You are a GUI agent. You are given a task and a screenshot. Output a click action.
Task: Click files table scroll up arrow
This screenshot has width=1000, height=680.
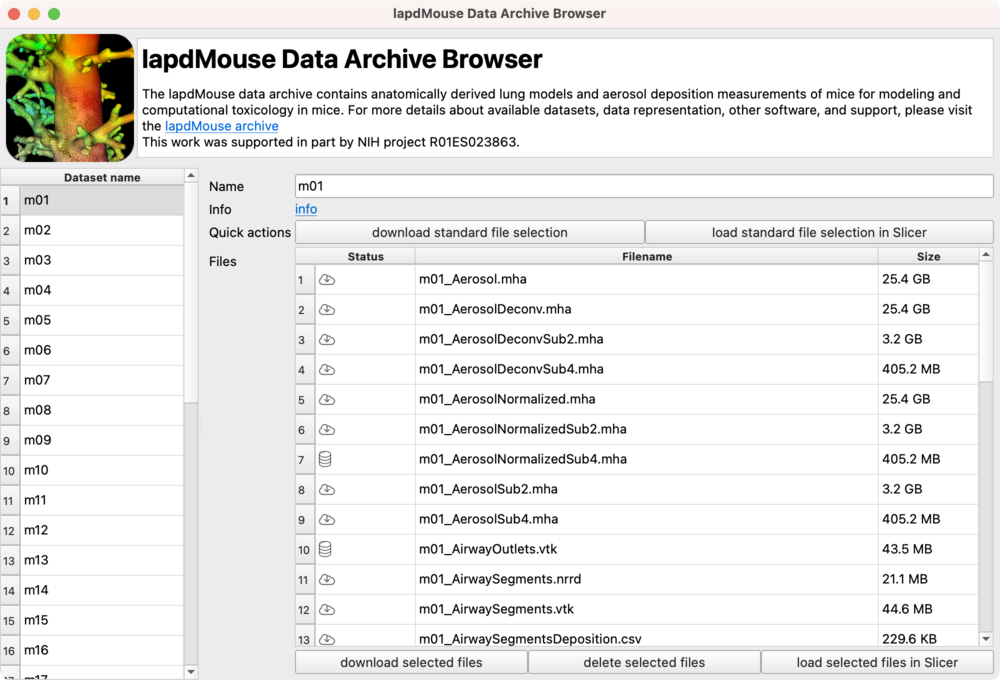[x=986, y=255]
